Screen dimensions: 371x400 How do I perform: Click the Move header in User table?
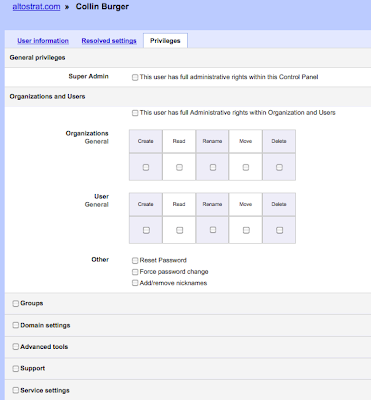pyautogui.click(x=246, y=204)
